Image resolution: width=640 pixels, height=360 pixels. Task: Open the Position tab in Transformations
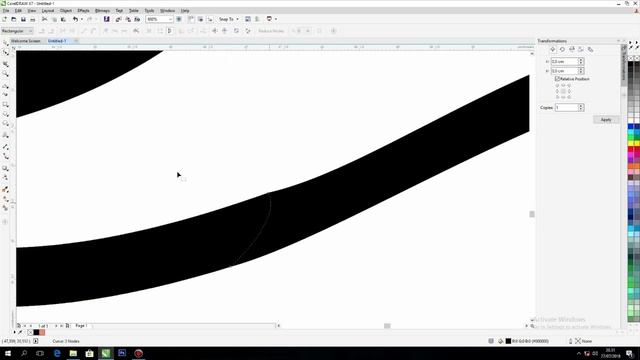[x=553, y=49]
